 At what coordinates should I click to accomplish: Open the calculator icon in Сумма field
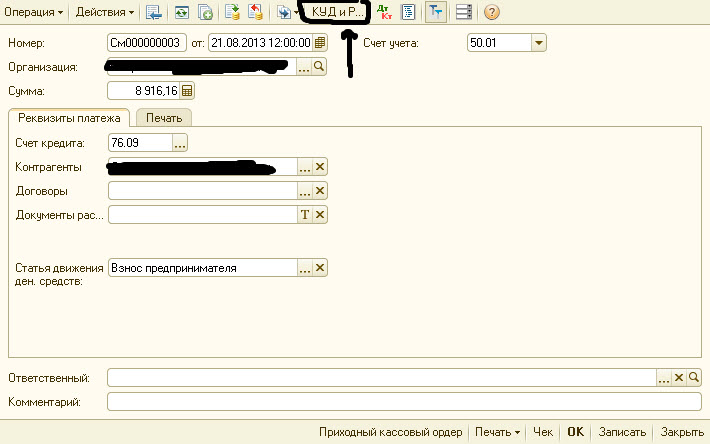coord(187,91)
